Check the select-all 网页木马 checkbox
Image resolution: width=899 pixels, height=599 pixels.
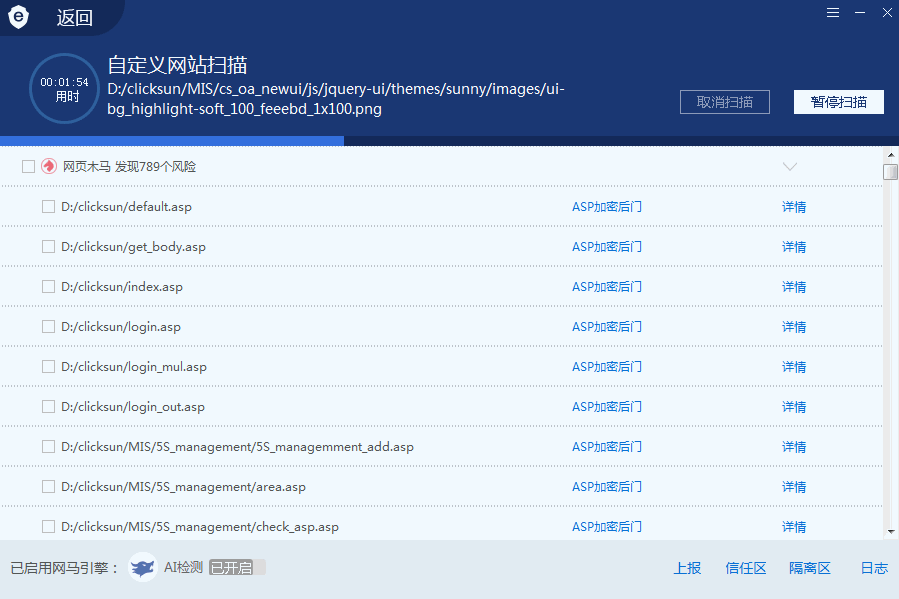pyautogui.click(x=28, y=167)
